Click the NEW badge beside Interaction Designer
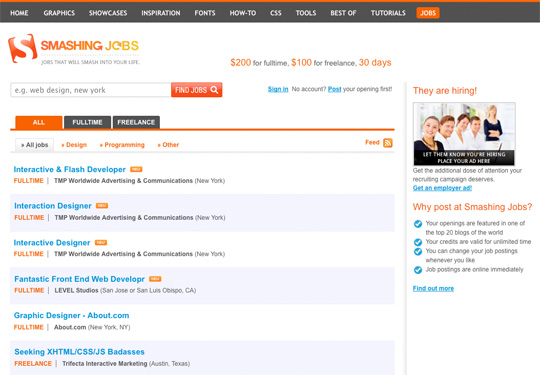 pyautogui.click(x=102, y=206)
